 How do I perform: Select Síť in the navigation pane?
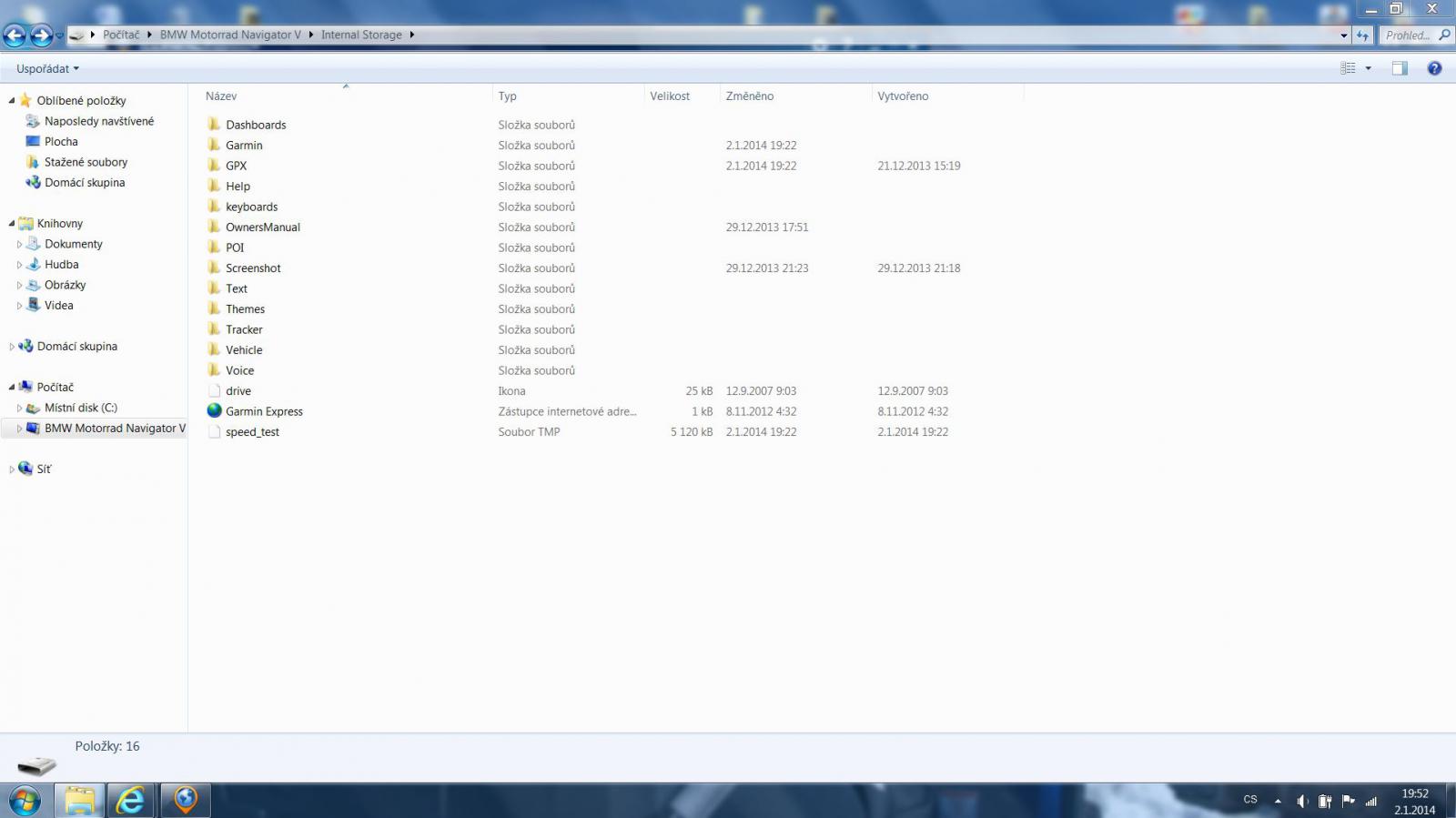pos(44,470)
